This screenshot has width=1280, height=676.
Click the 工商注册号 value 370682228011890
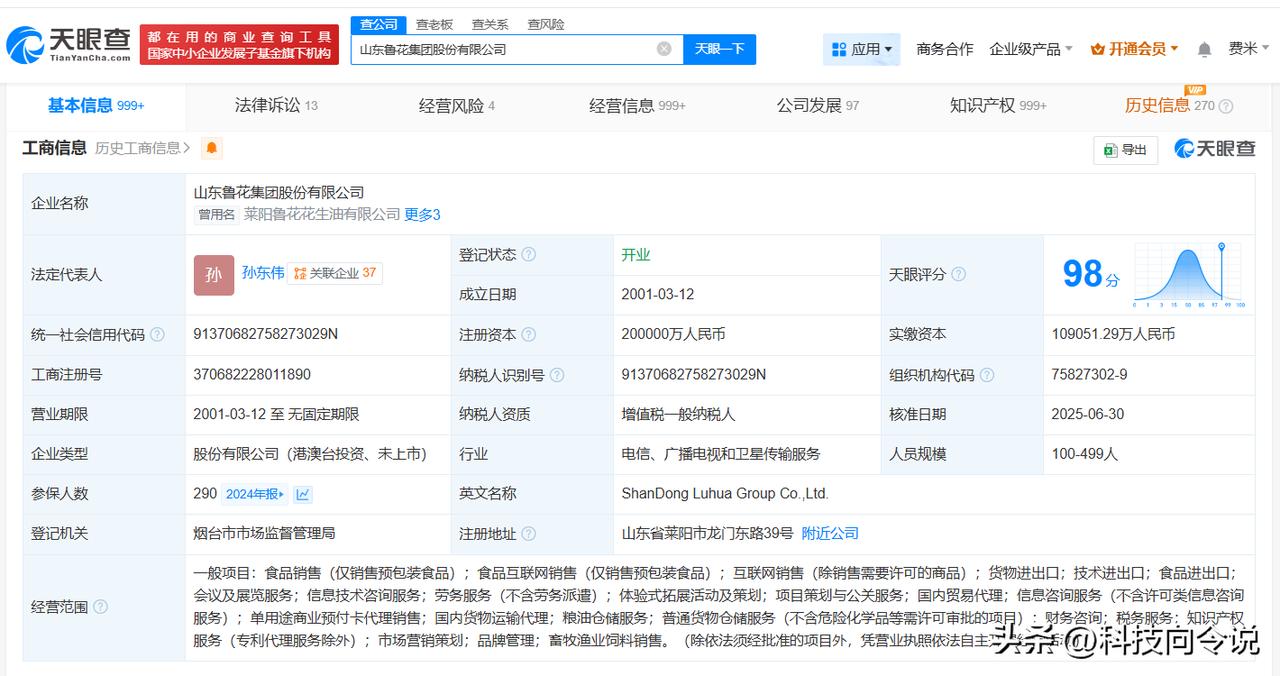pyautogui.click(x=252, y=375)
